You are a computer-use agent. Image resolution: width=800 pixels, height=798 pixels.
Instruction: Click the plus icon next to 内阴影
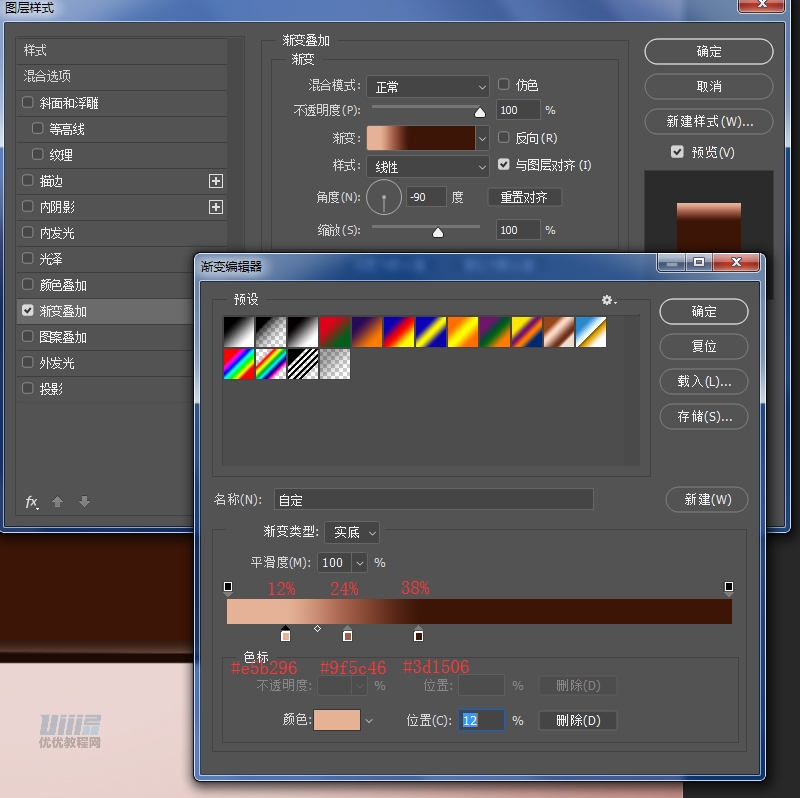point(215,207)
